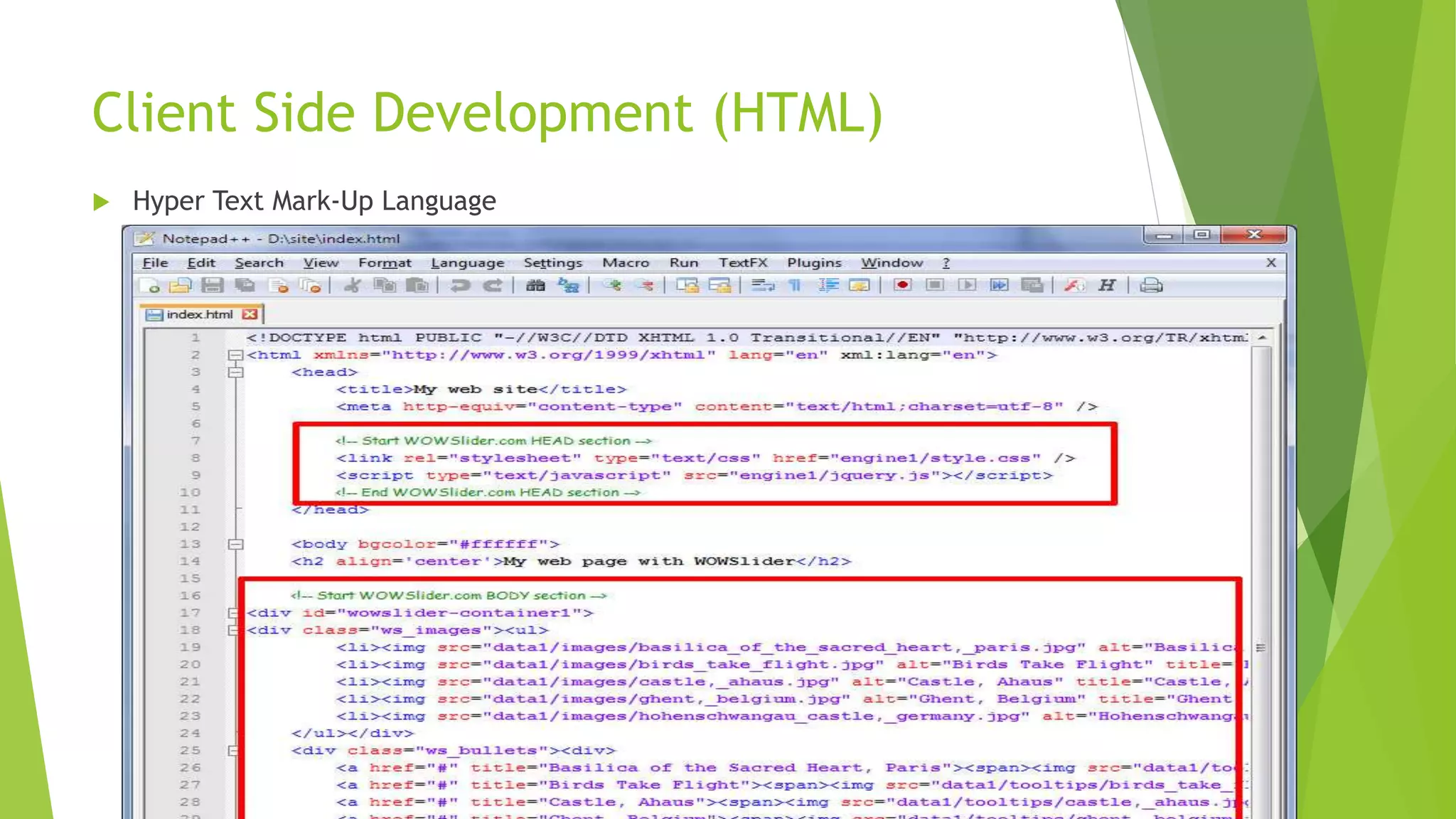Click the href "engine1/style.css" value
Image resolution: width=1456 pixels, height=819 pixels.
coord(935,459)
